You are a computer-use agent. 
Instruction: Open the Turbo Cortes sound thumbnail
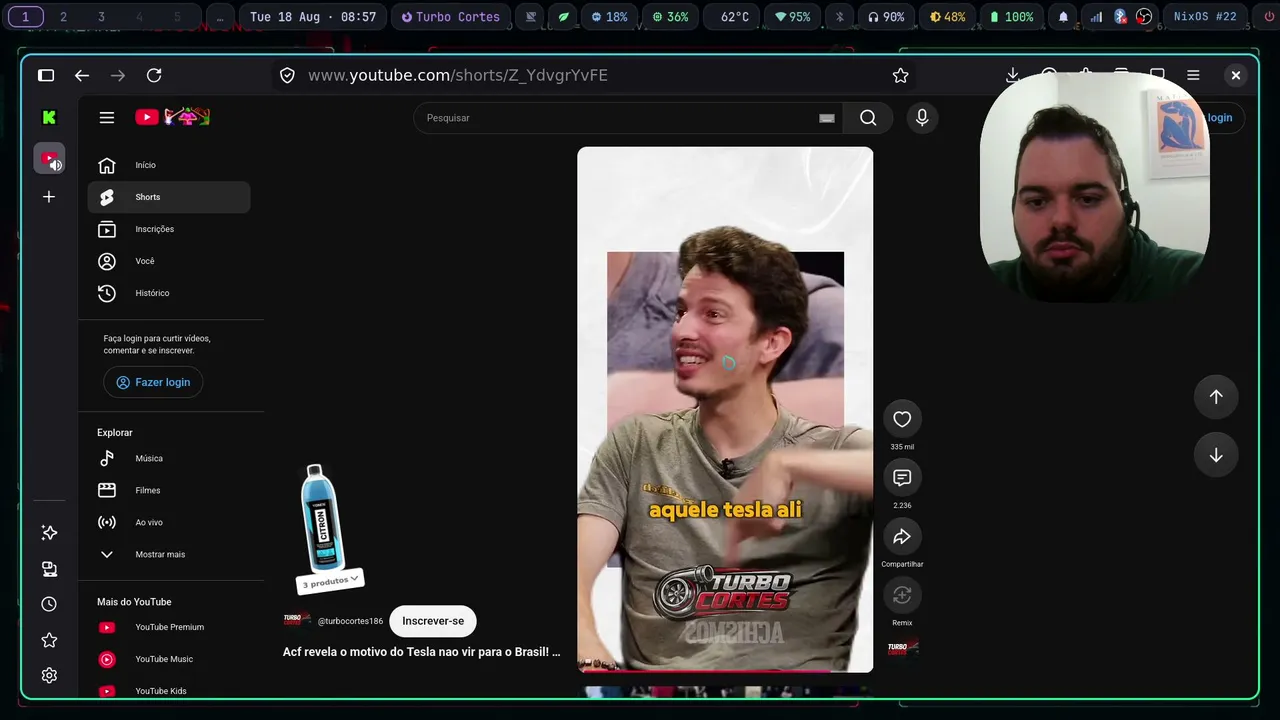[902, 648]
